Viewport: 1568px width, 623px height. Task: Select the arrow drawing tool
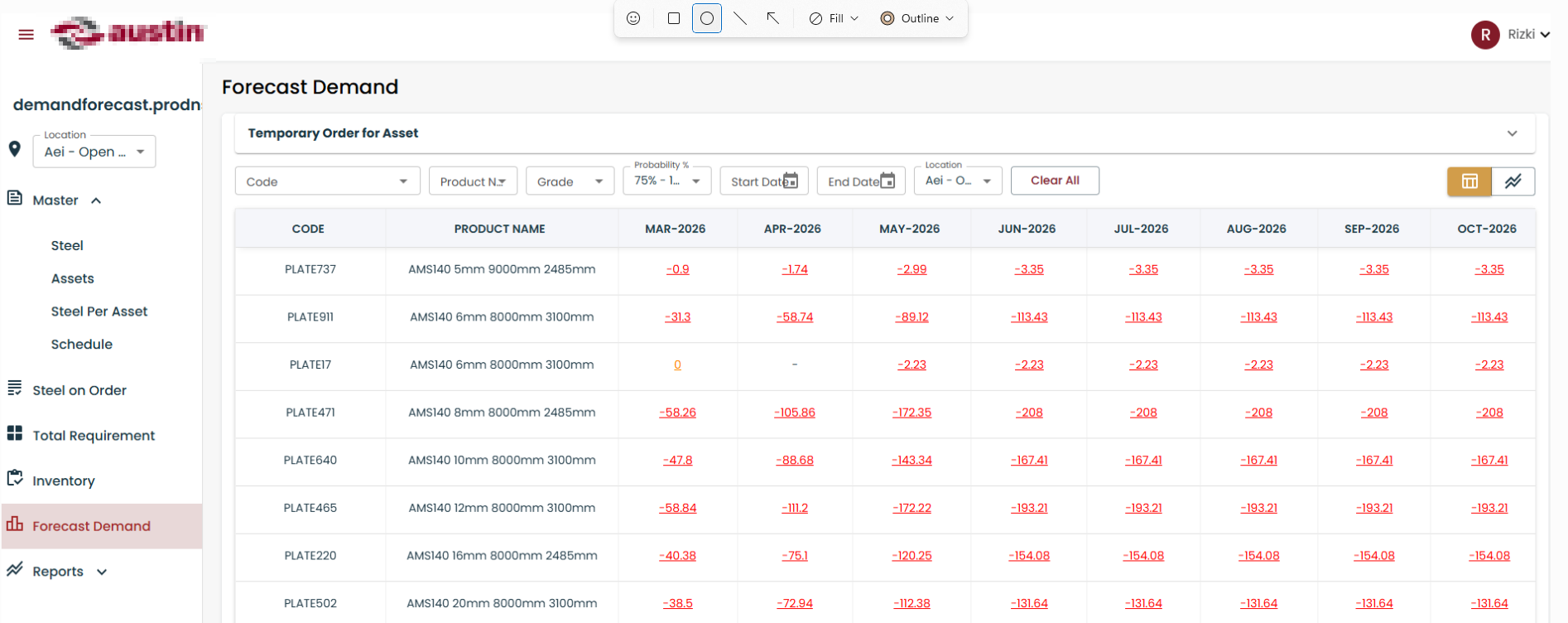[x=772, y=18]
